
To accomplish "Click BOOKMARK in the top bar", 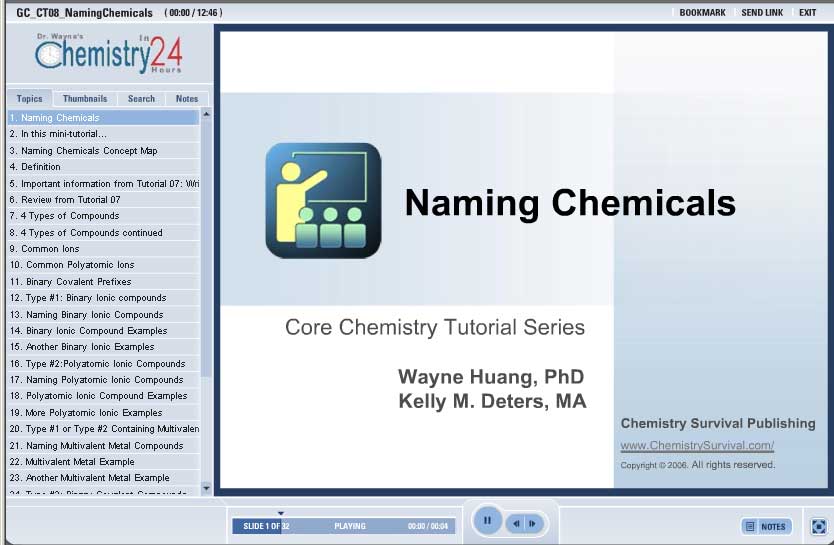I will coord(702,13).
